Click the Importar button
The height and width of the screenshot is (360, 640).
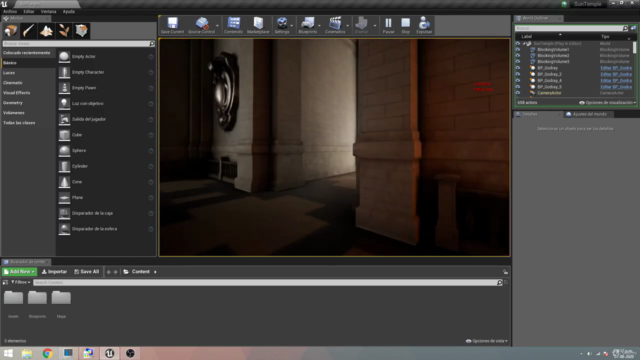(54, 271)
